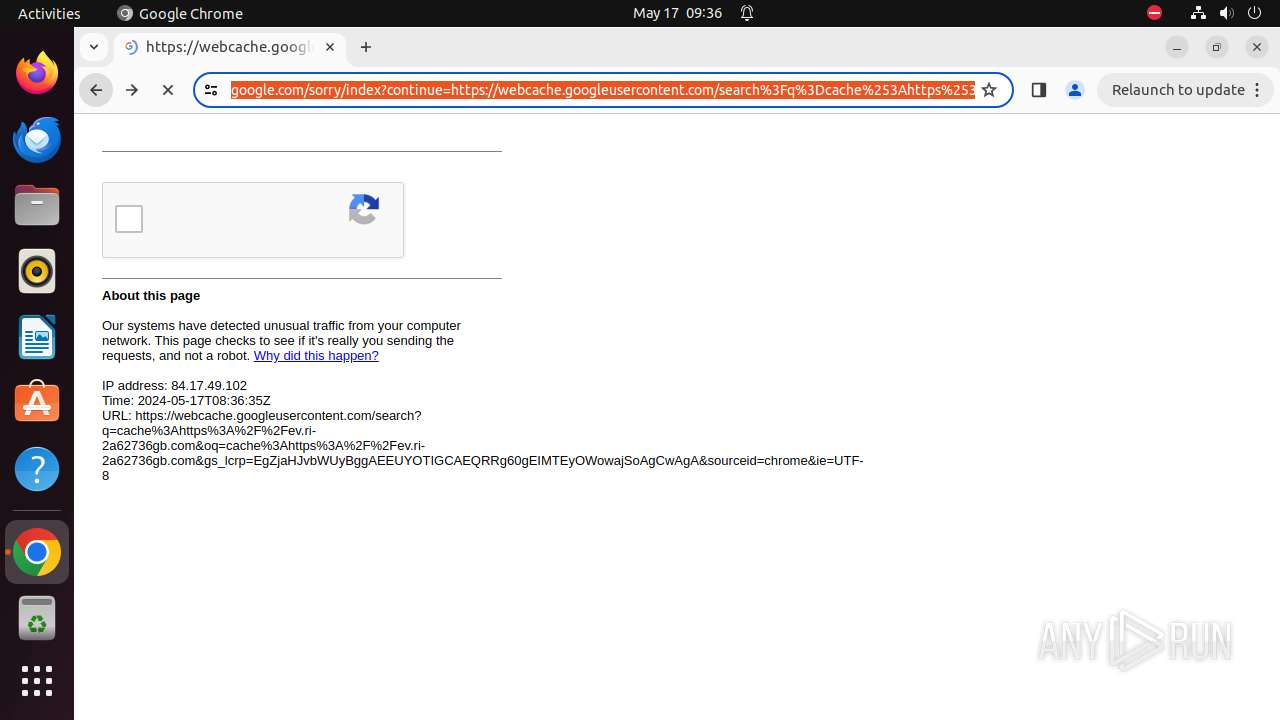1280x720 pixels.
Task: Focus the address bar URL field
Action: coord(602,90)
